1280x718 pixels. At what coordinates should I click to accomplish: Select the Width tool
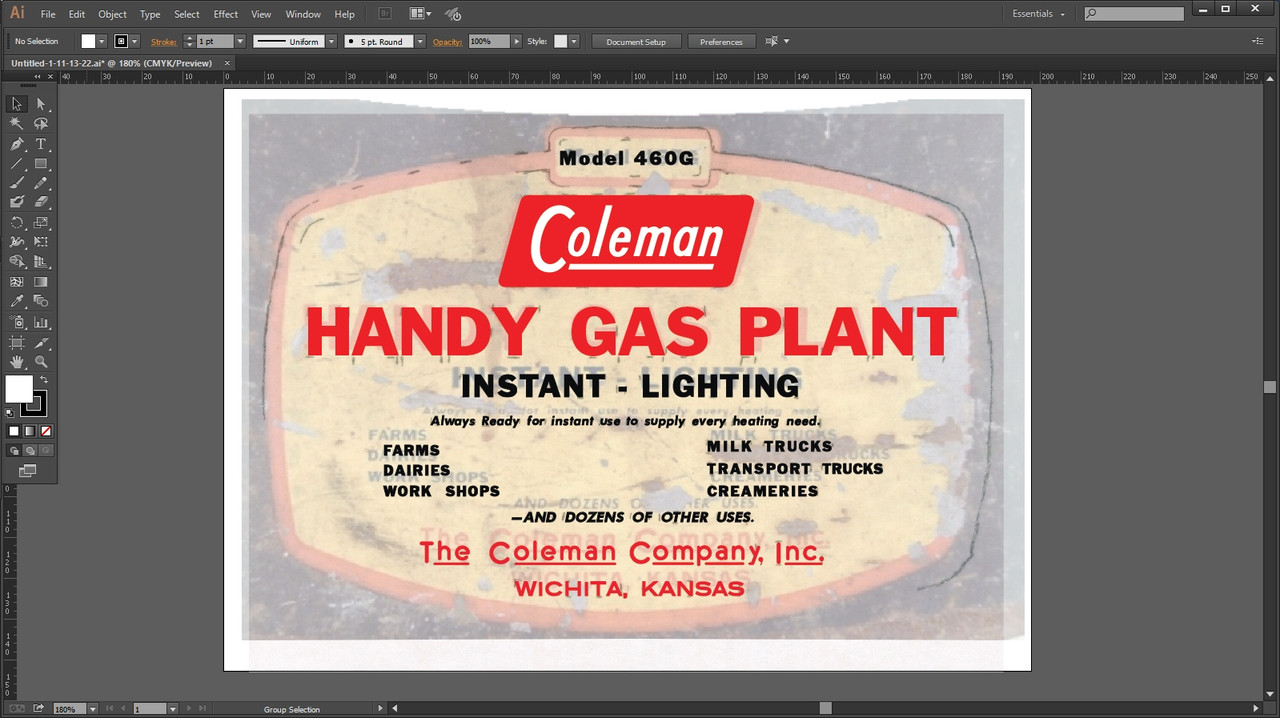(17, 242)
